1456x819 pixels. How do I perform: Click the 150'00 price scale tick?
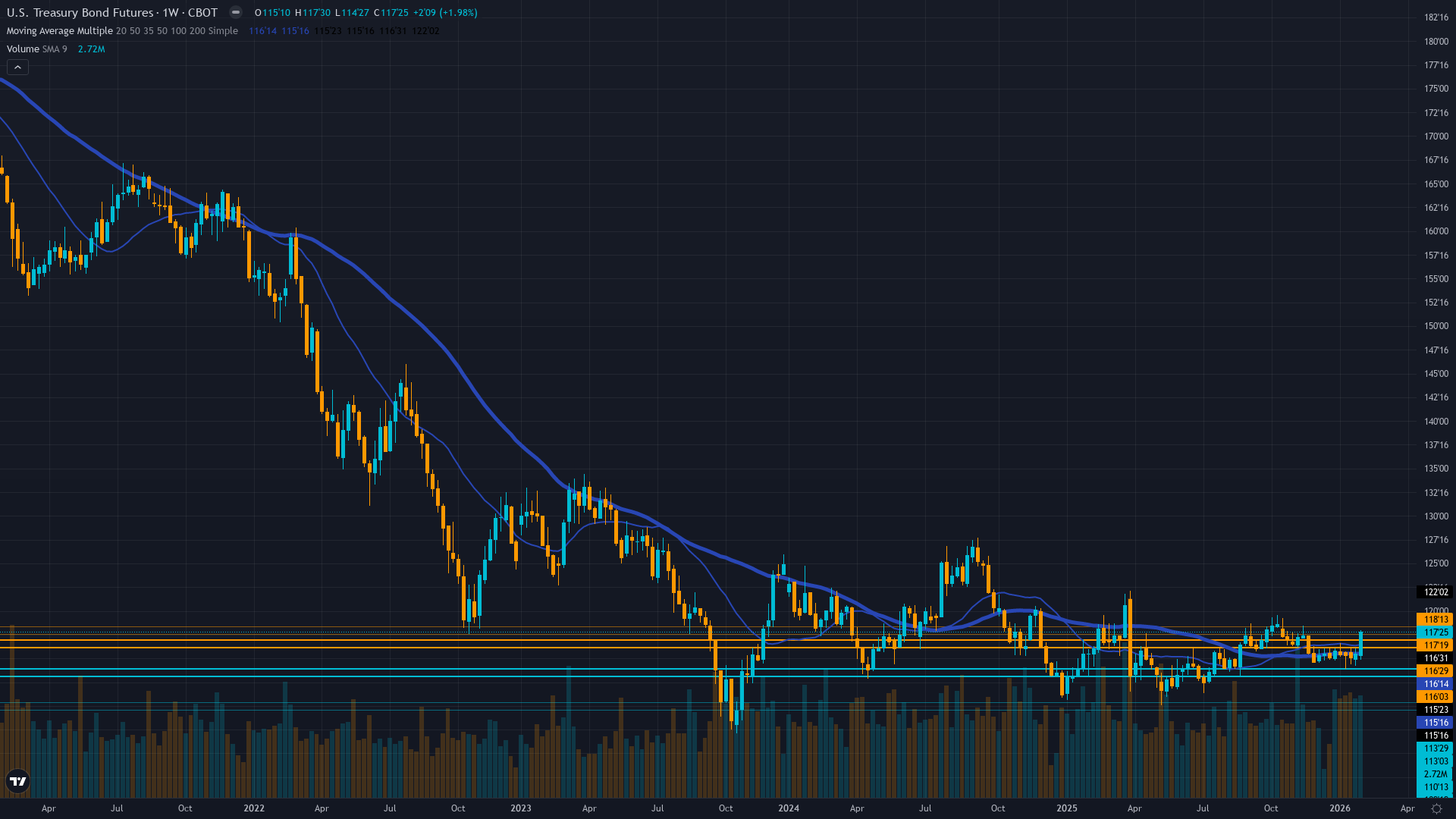[1436, 326]
